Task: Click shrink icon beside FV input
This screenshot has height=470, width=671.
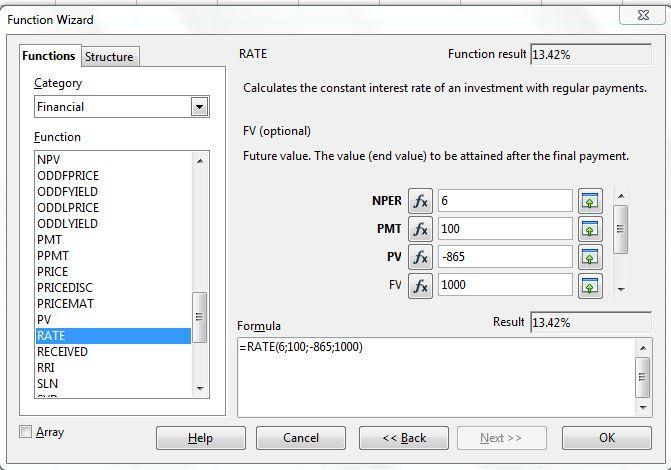Action: coord(590,286)
